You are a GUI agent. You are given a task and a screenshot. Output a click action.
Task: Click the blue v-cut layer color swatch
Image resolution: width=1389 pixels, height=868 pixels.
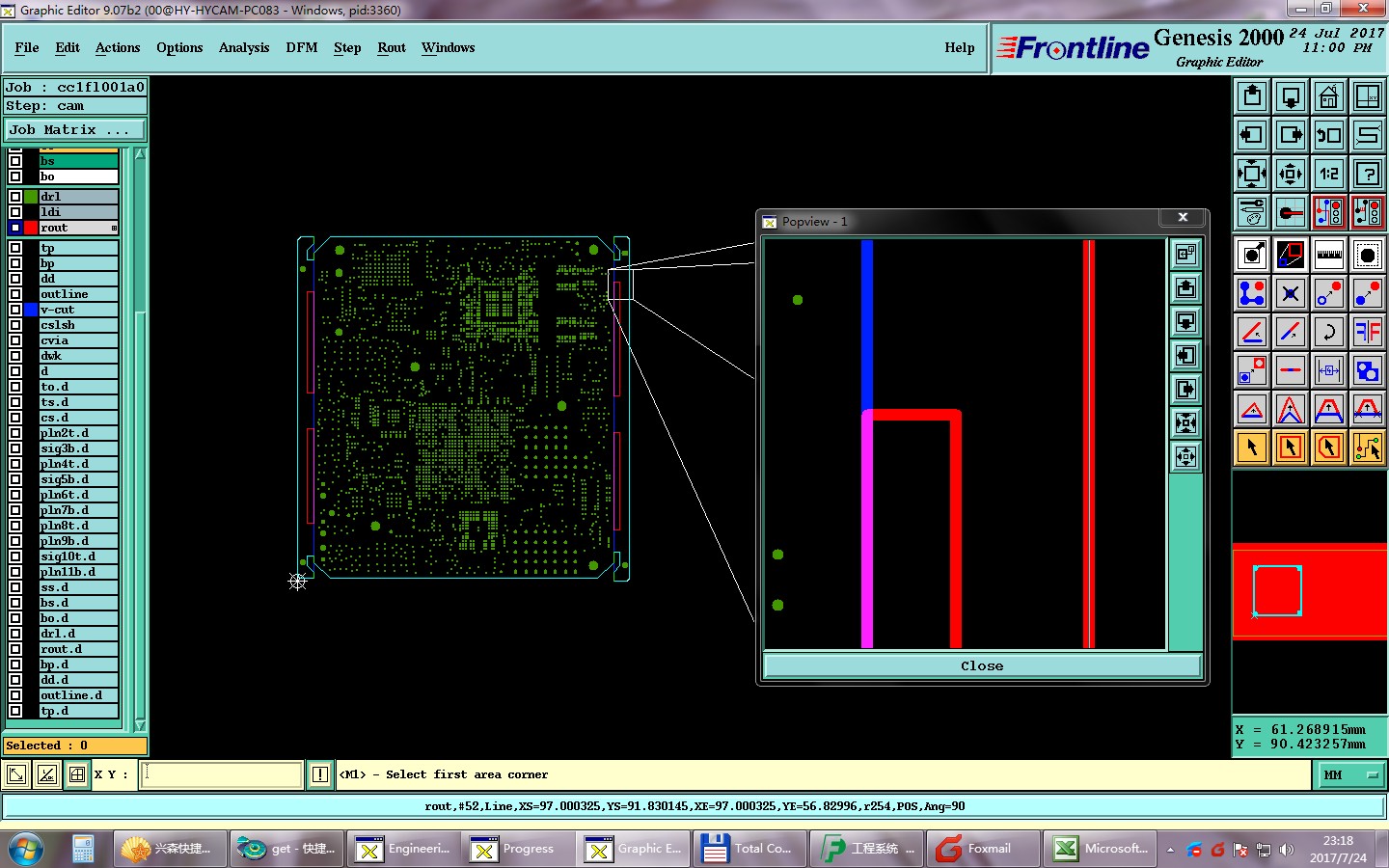pos(31,310)
